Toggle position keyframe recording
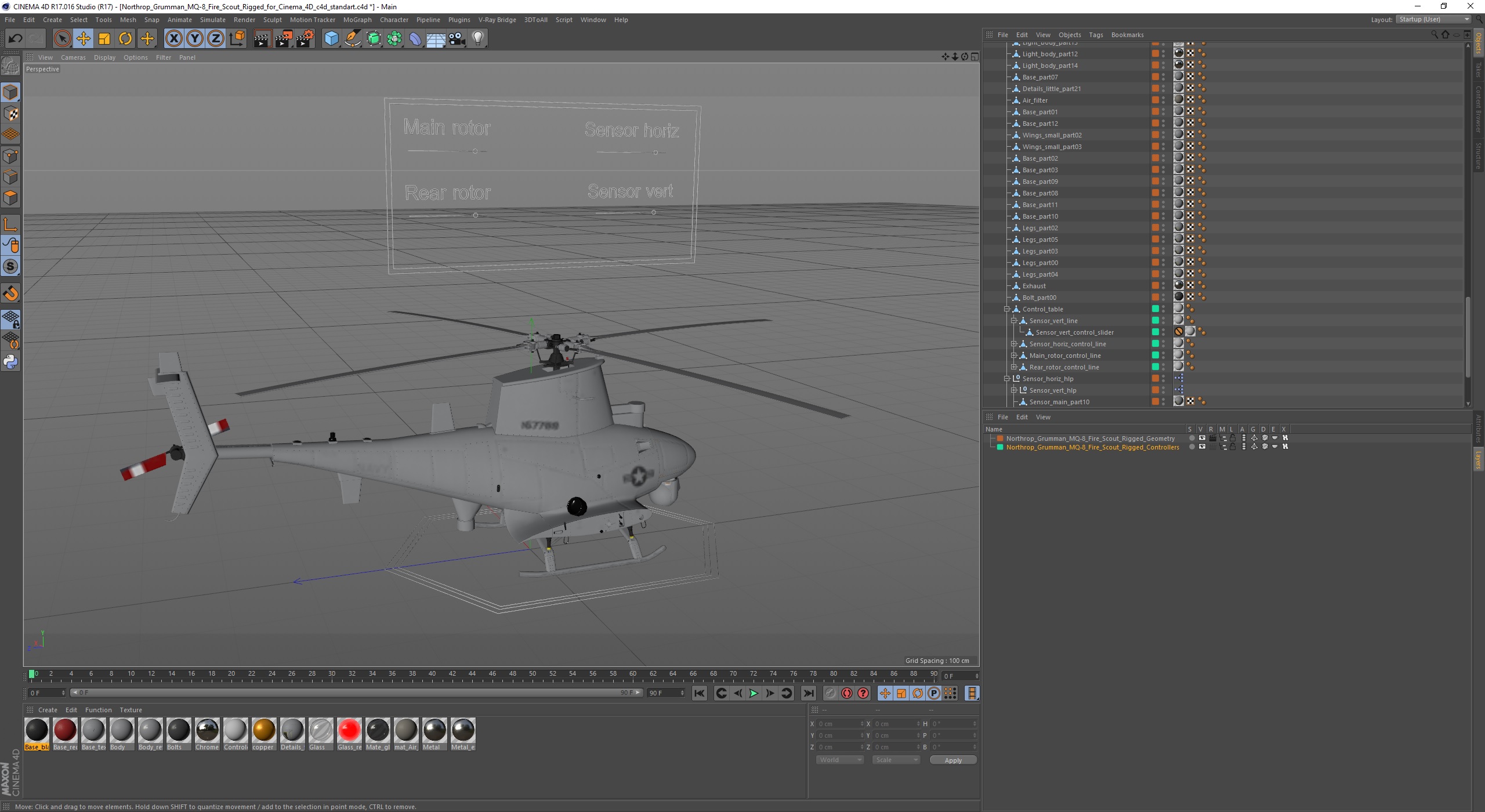1485x812 pixels. coord(885,693)
